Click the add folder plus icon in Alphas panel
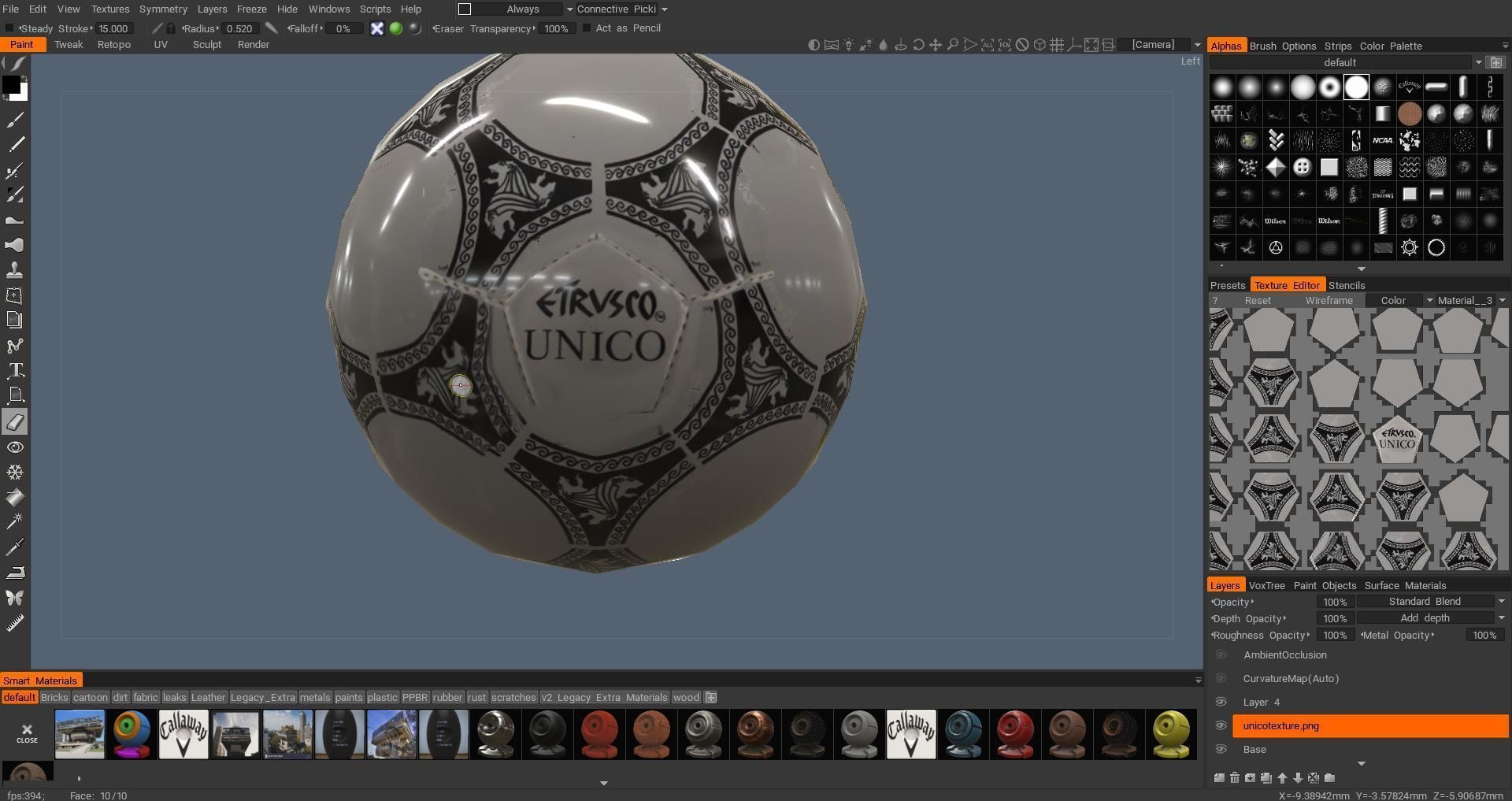This screenshot has height=801, width=1512. 1496,62
